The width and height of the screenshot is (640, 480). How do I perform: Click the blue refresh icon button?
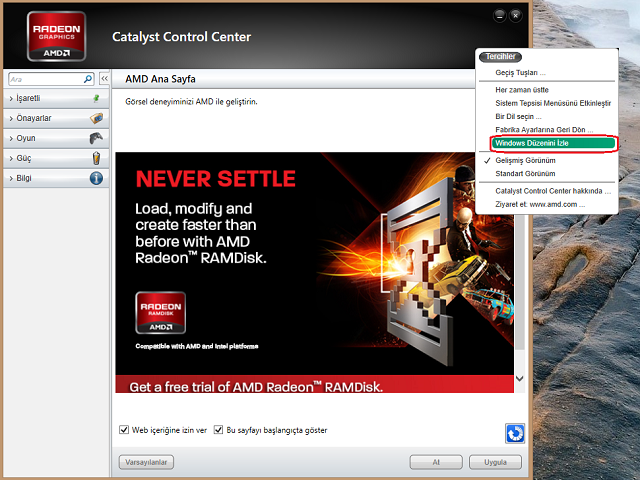[515, 433]
